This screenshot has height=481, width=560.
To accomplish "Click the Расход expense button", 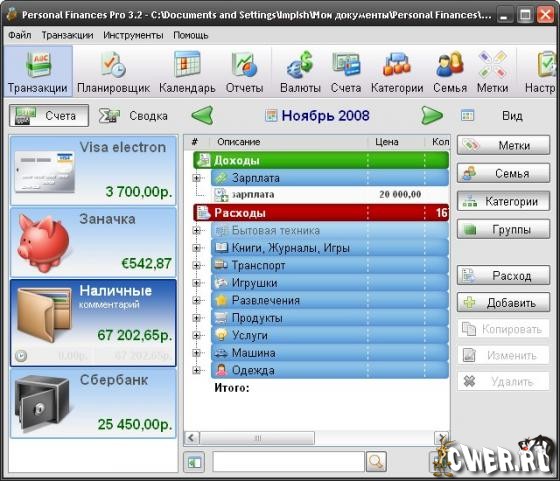I will tap(503, 275).
